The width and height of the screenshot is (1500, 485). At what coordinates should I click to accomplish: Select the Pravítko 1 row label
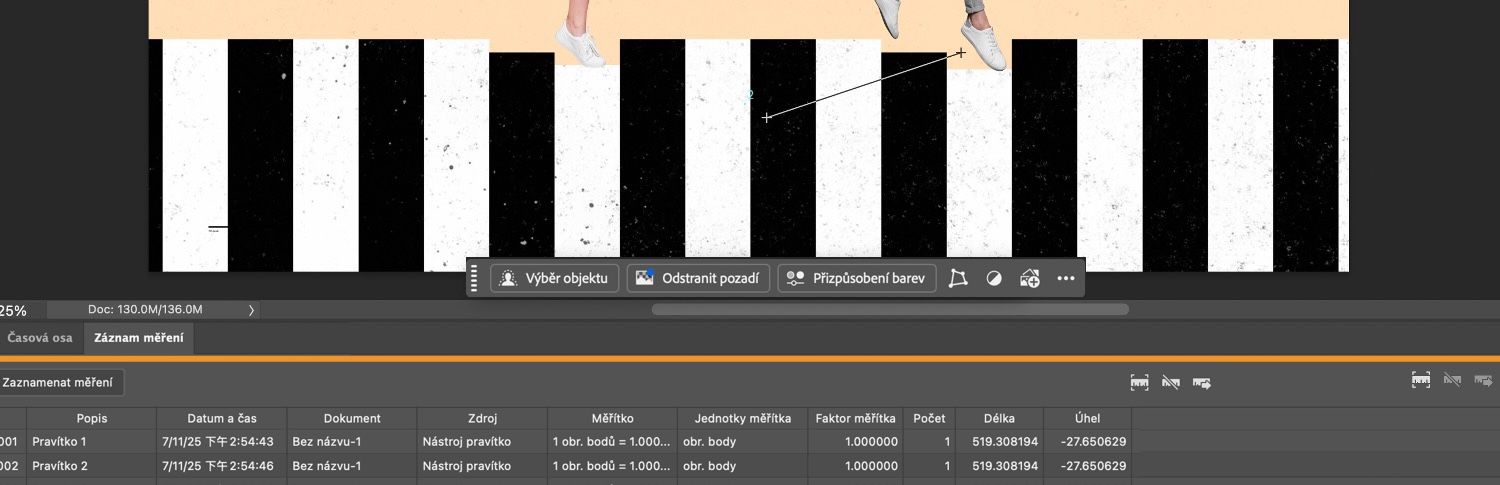tap(60, 441)
